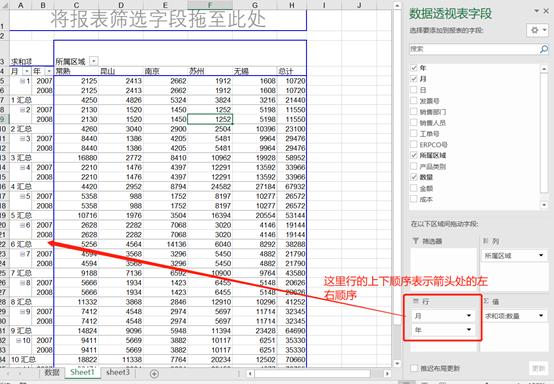Open the 月 filter dropdown in cell A4
Screen dimensions: 554x384
click(x=26, y=71)
